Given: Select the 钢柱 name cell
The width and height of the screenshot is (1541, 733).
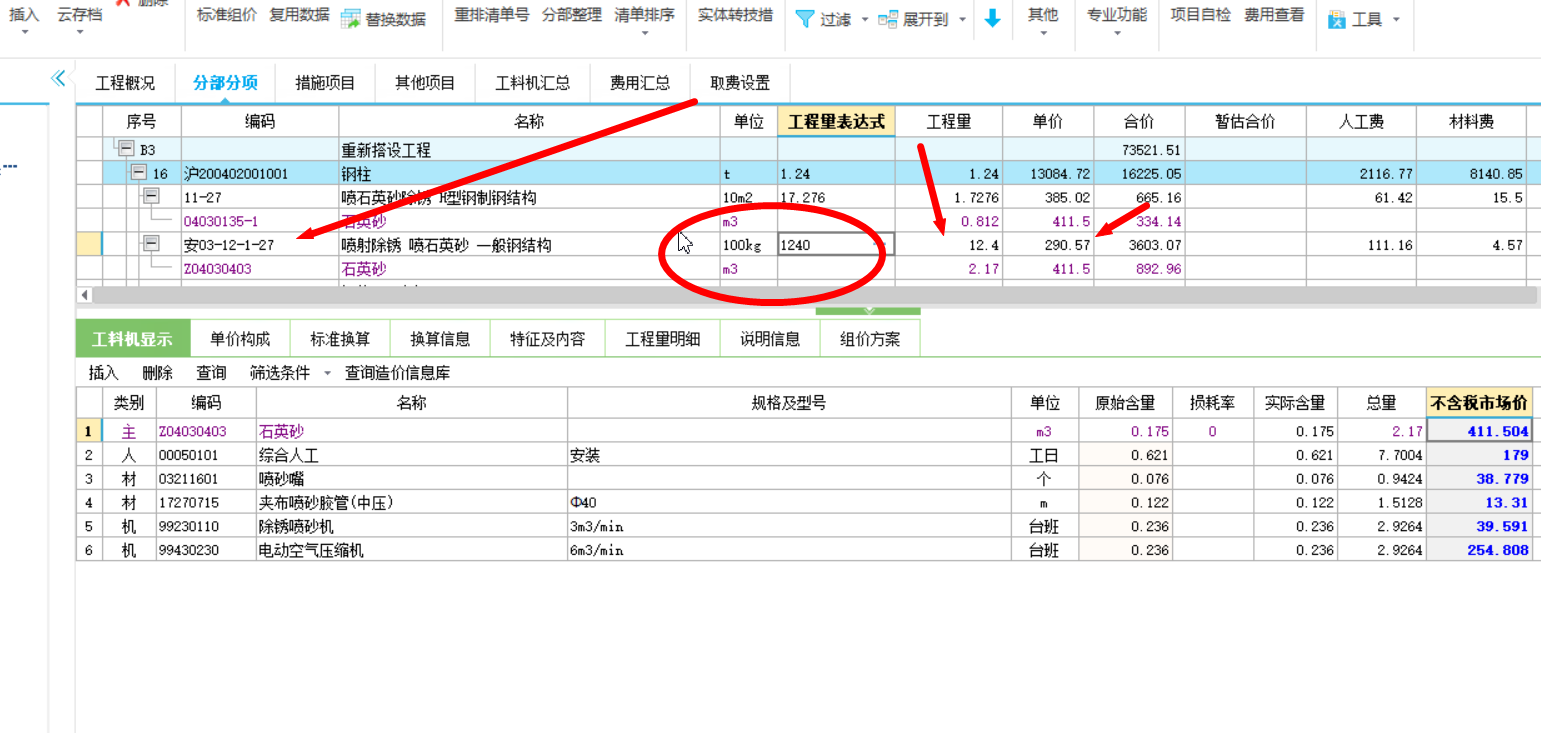Looking at the screenshot, I should (x=529, y=174).
